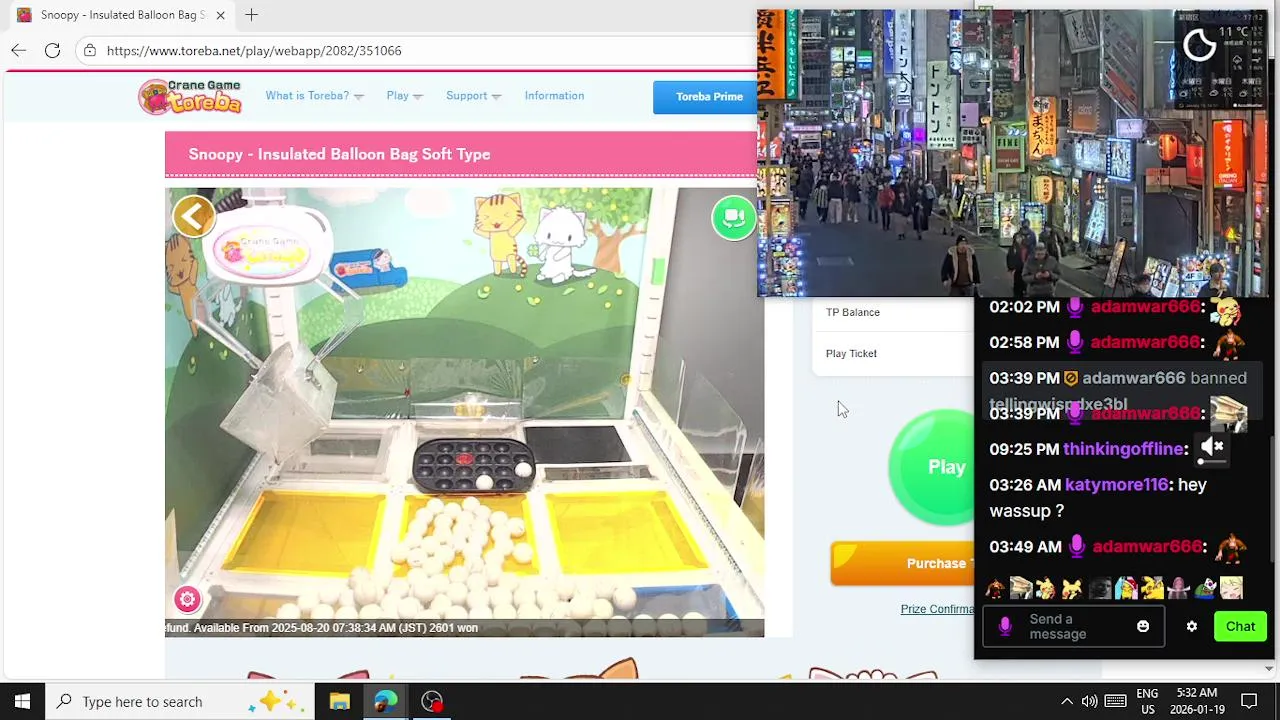Viewport: 1280px width, 720px height.
Task: Click the Play Ticket row
Action: (x=893, y=353)
